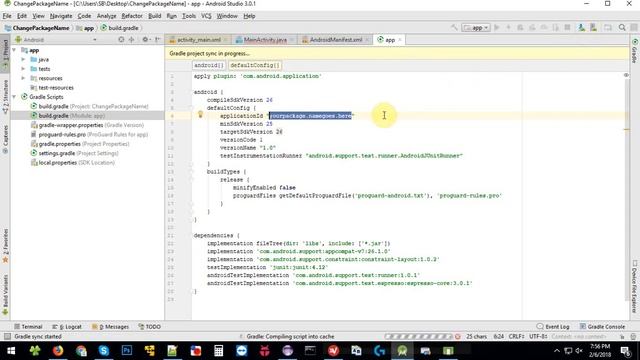Cancel the Gradle sync progress
The image size is (640, 360).
tap(458, 337)
